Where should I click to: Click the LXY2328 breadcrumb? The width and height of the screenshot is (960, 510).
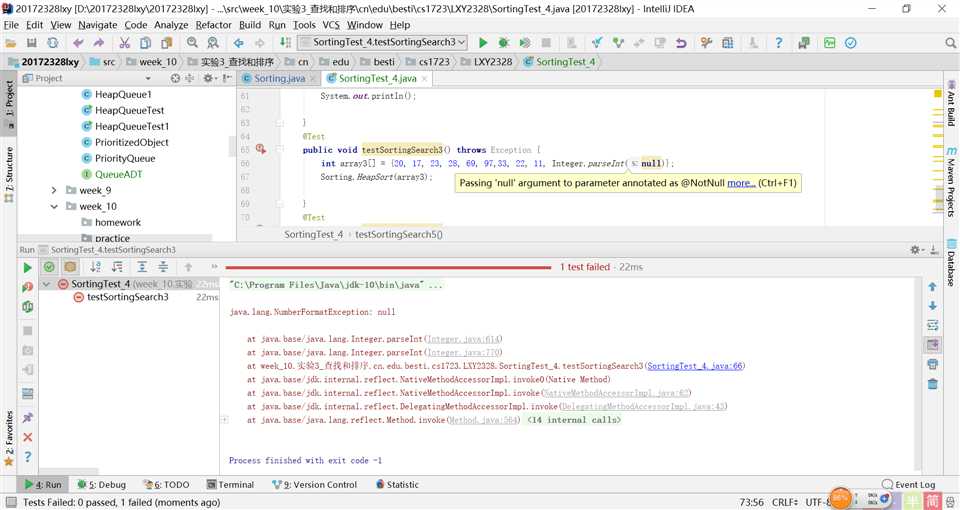(x=487, y=62)
